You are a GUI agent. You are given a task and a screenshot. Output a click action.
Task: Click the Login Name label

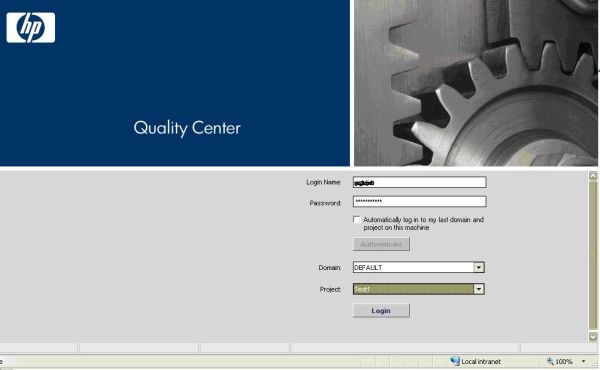pos(323,182)
